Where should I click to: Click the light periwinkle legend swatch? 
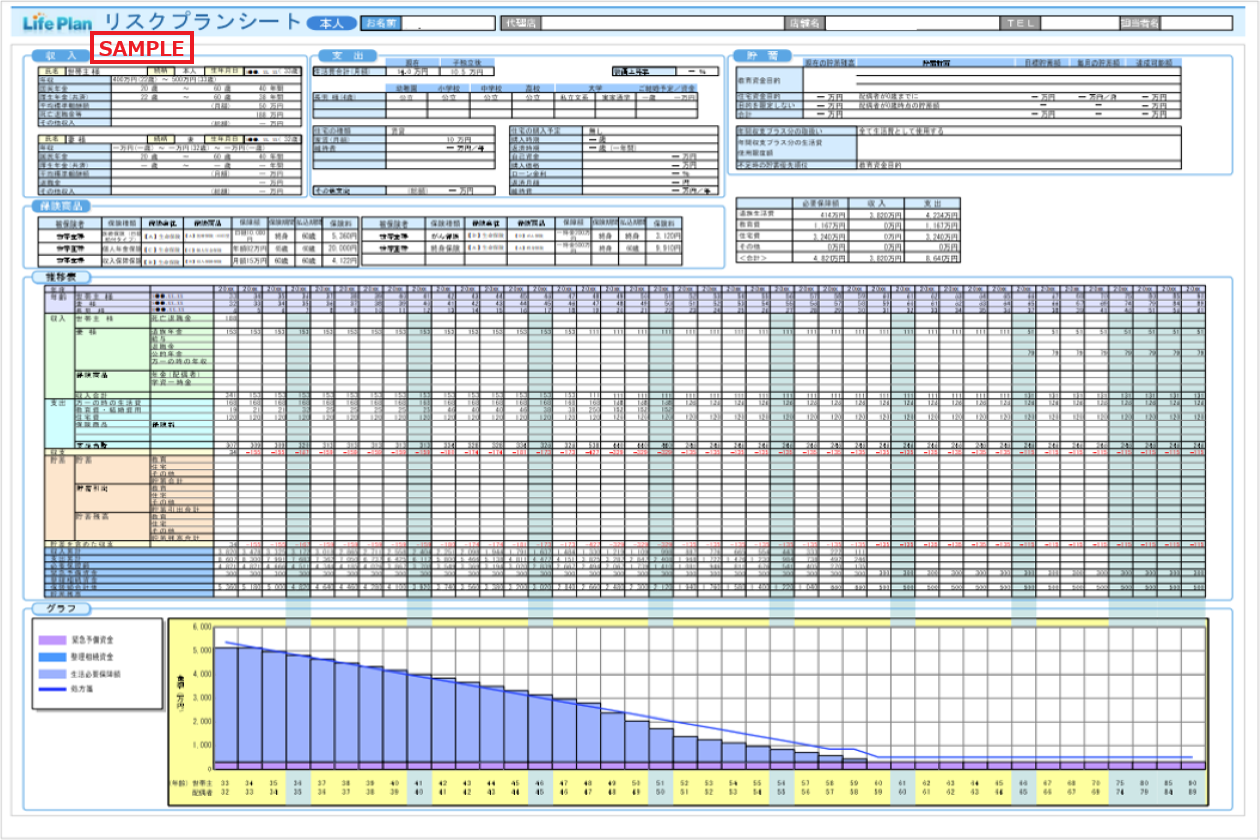(x=49, y=675)
